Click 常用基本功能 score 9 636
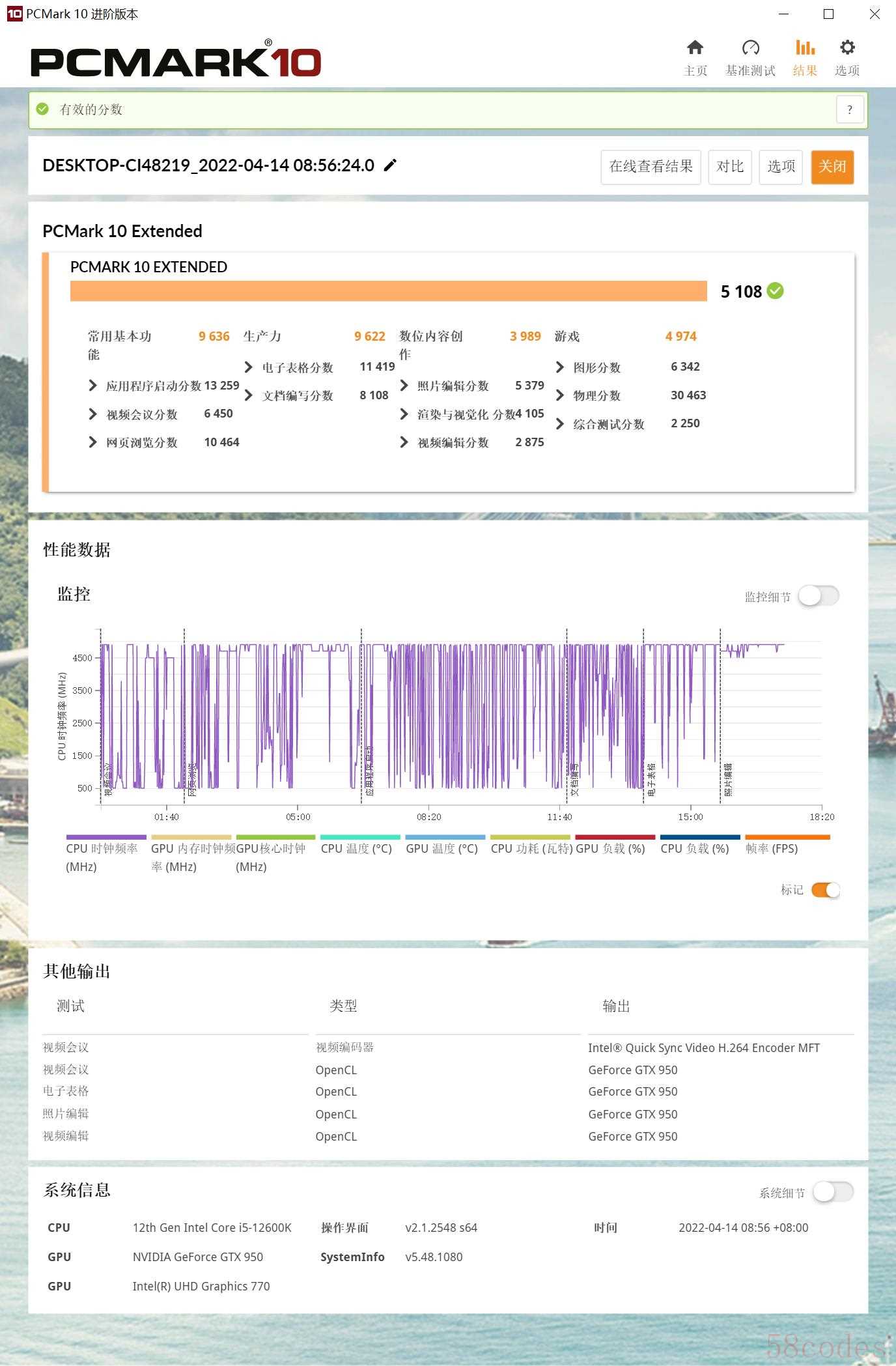This screenshot has height=1366, width=896. tap(214, 336)
